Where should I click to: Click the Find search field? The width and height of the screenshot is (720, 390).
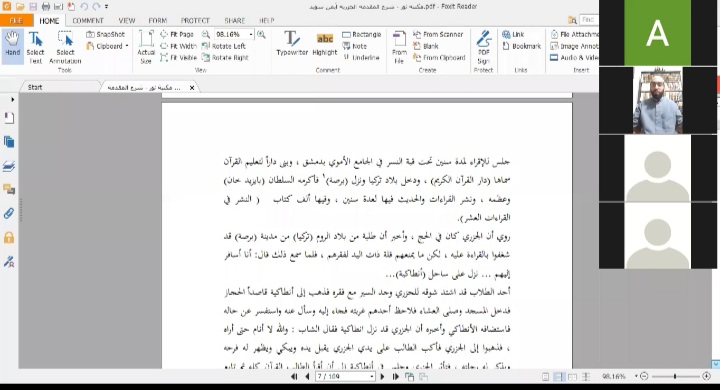tap(589, 20)
